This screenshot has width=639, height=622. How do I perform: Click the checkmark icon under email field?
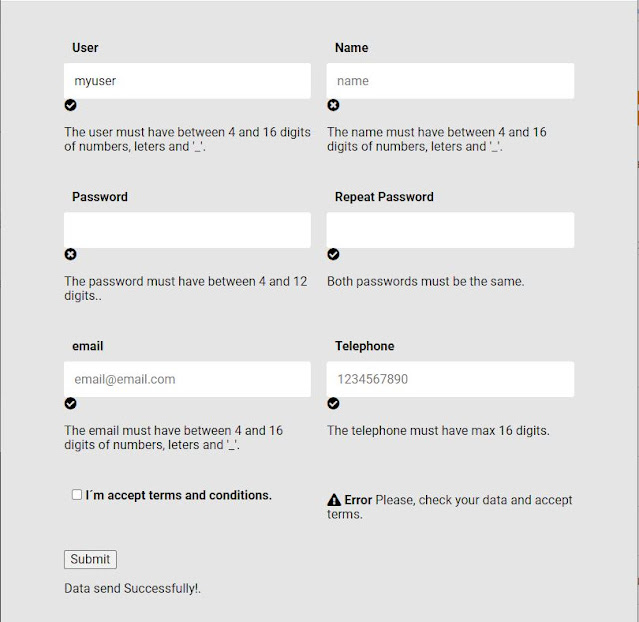[x=71, y=404]
